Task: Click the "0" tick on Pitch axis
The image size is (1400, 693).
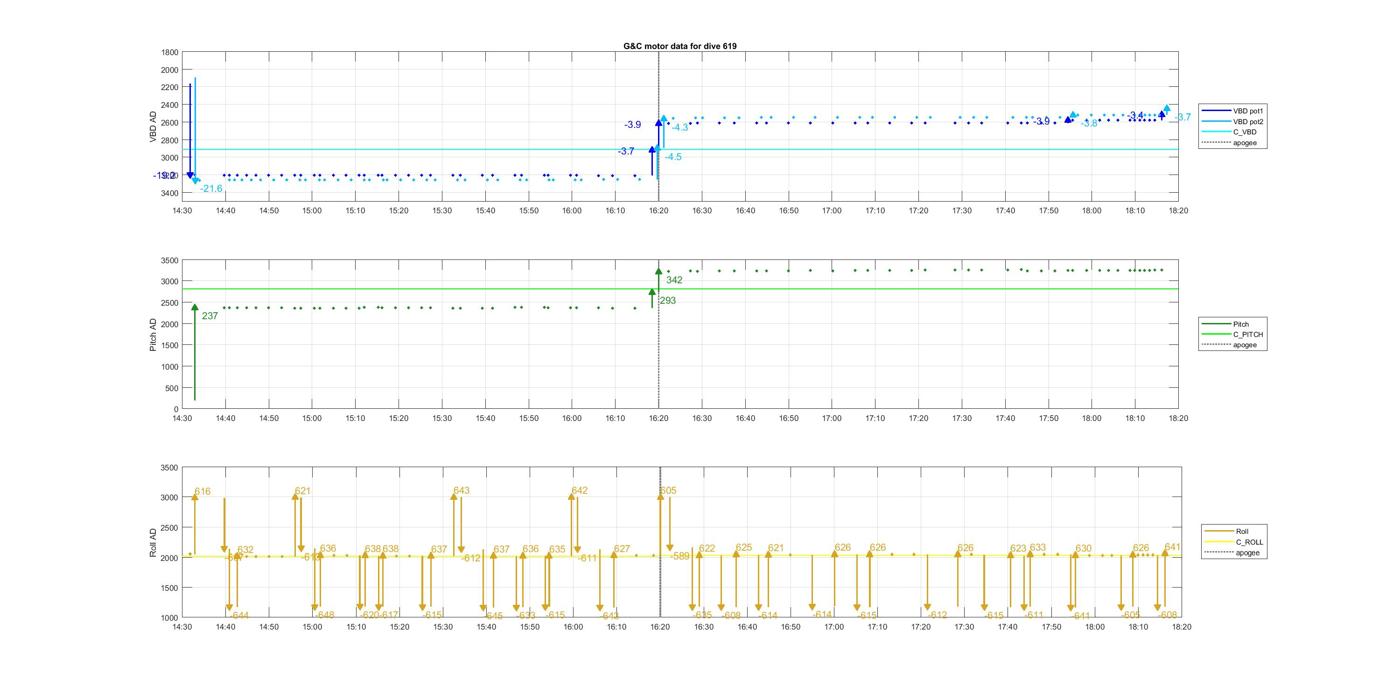Action: click(177, 409)
